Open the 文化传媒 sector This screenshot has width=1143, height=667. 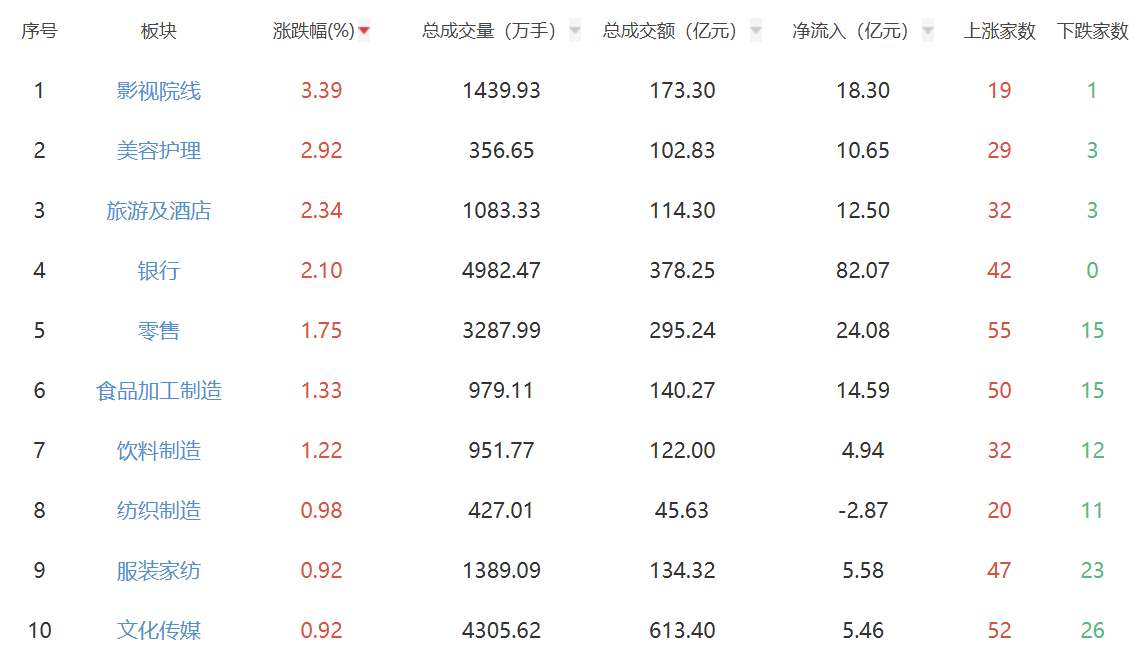click(158, 631)
